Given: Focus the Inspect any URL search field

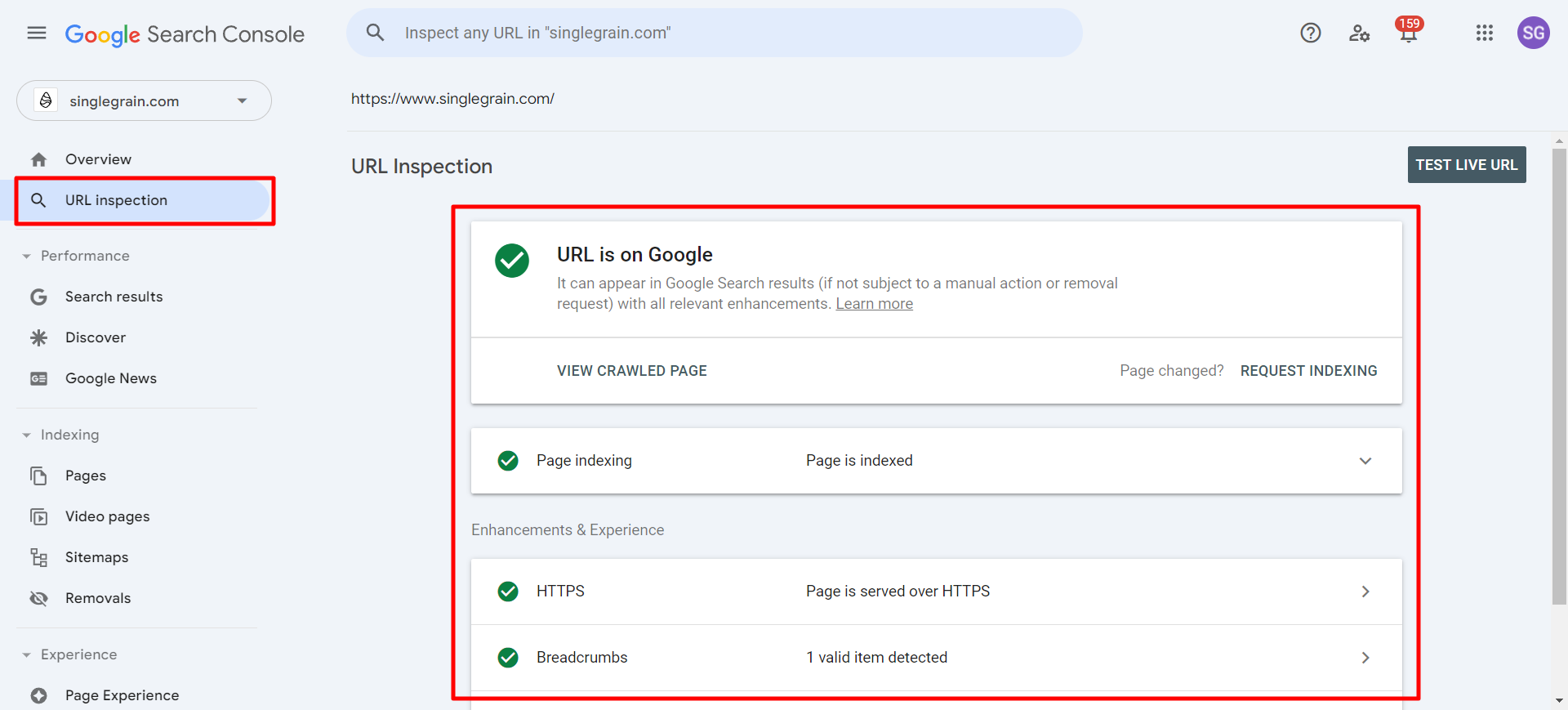Looking at the screenshot, I should (x=715, y=33).
